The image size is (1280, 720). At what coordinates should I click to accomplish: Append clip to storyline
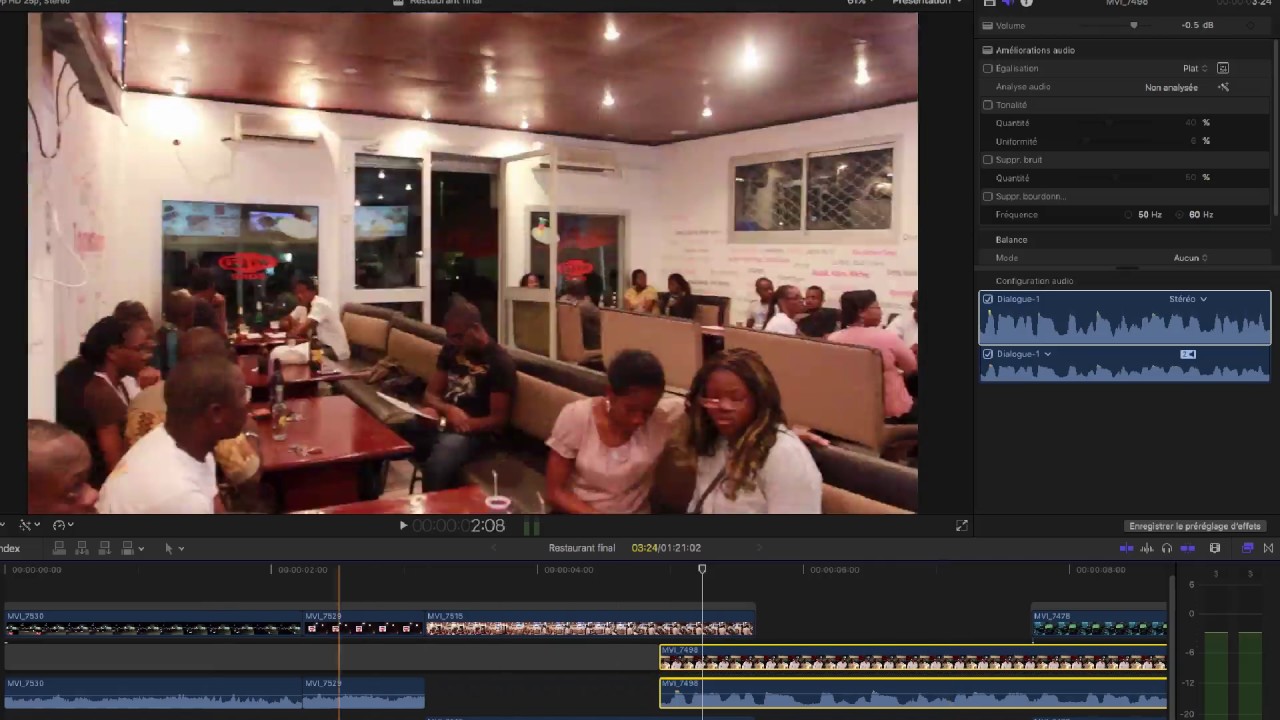tap(105, 548)
